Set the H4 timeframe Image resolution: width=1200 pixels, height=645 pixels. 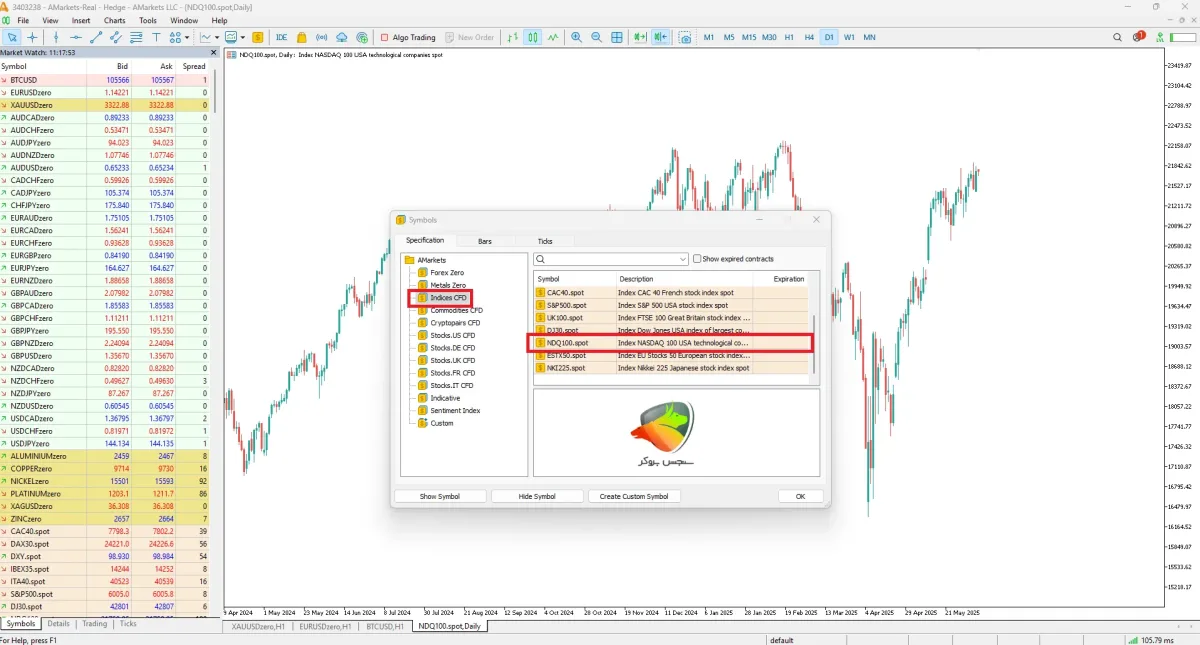(x=809, y=37)
